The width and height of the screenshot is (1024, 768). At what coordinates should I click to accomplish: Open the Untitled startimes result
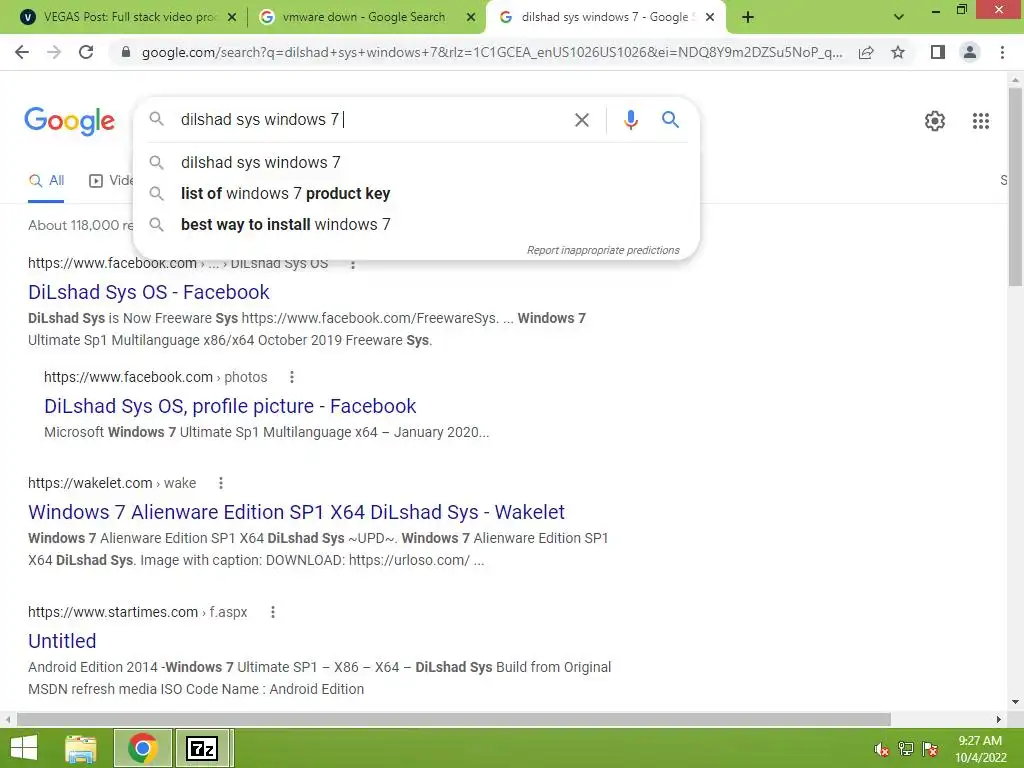click(x=62, y=641)
